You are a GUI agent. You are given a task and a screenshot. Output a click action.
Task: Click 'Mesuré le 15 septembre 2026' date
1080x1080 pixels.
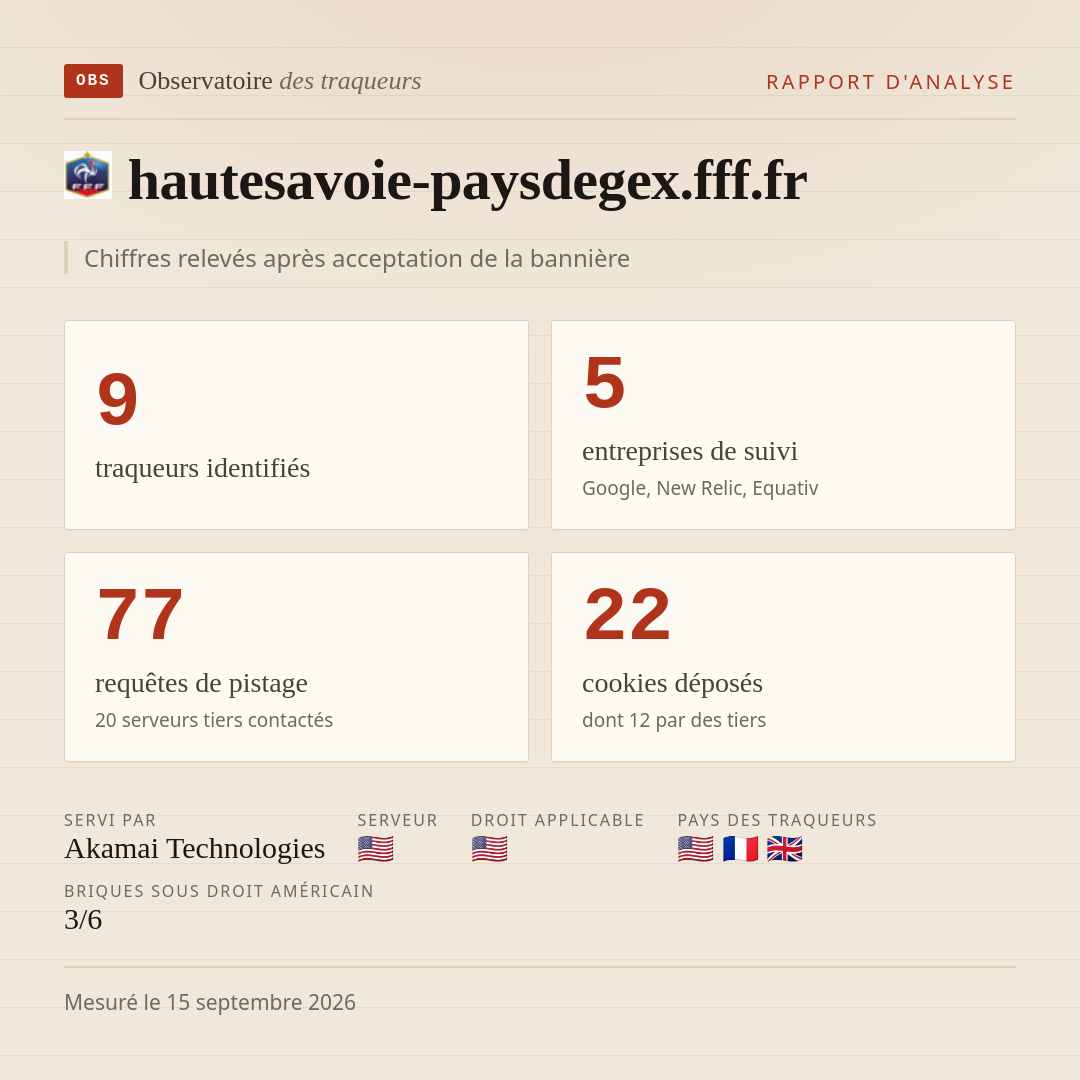click(210, 1002)
